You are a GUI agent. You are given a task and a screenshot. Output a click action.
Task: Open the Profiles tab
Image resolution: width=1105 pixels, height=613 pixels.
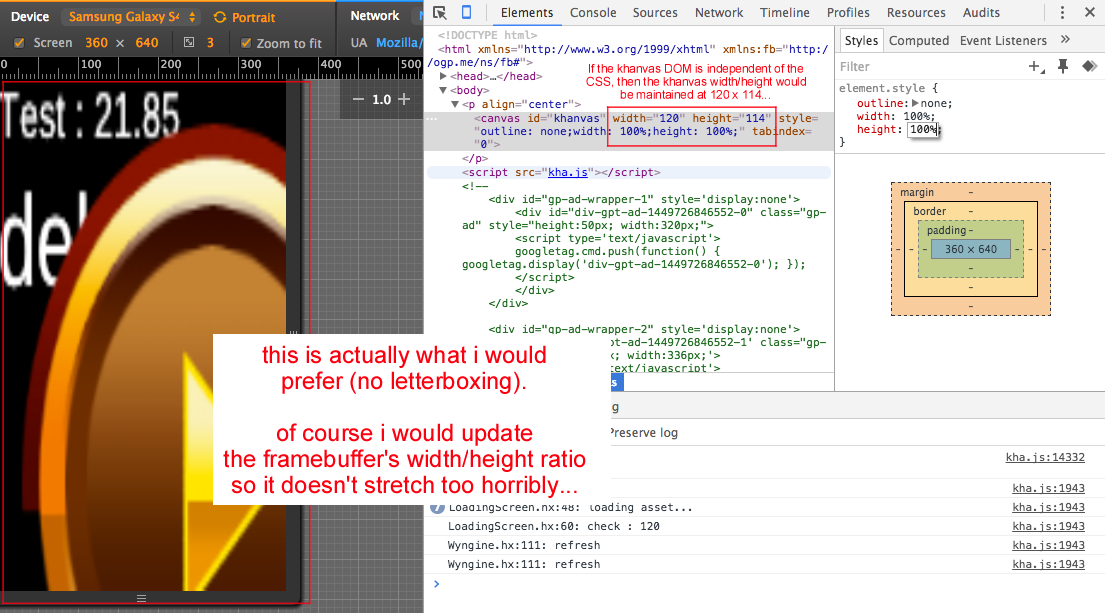(x=848, y=13)
